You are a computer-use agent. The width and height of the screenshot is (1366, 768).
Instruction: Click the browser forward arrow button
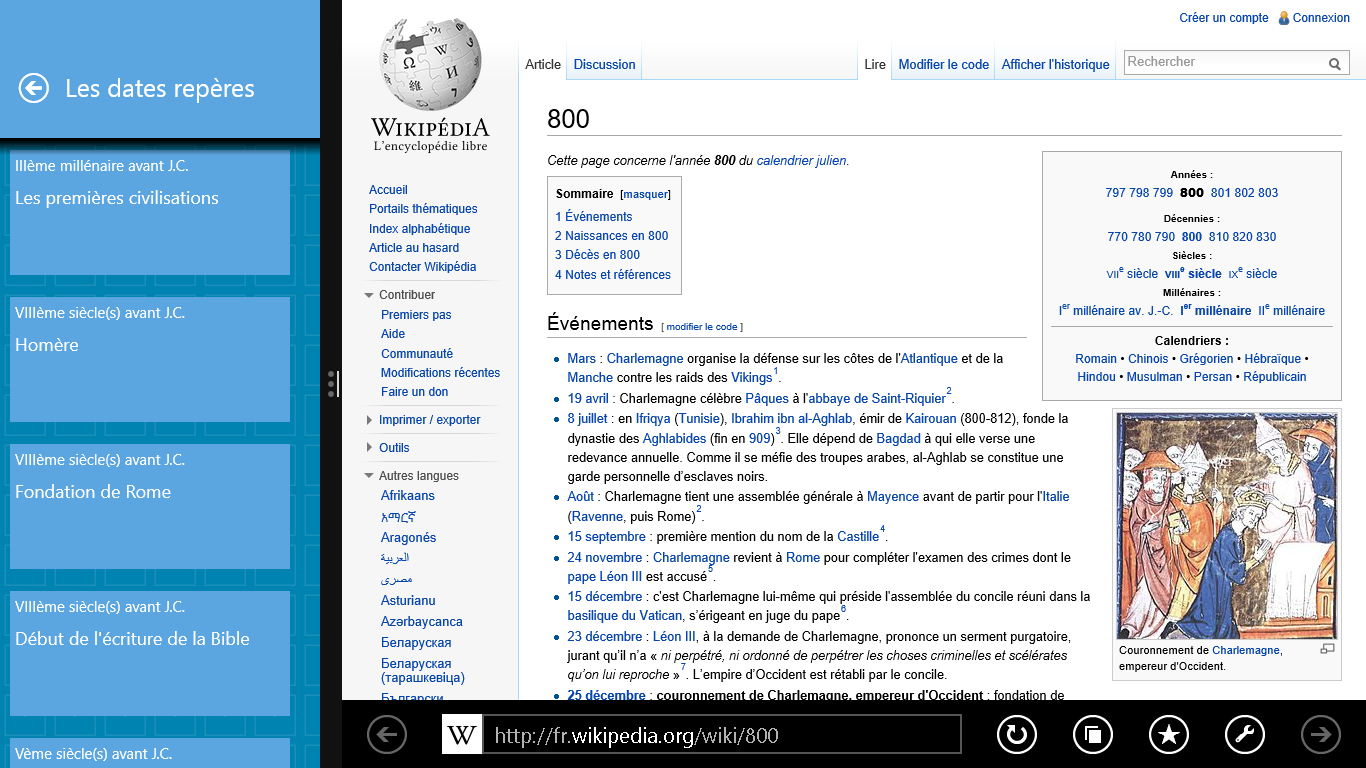(x=1321, y=735)
